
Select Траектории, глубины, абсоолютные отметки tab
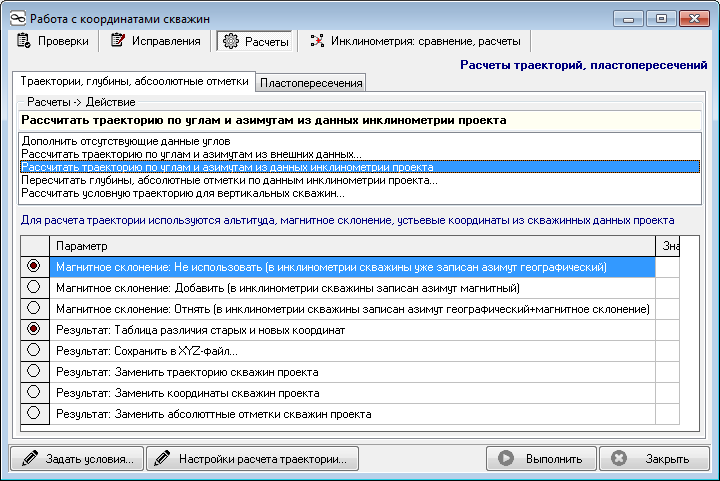point(134,82)
